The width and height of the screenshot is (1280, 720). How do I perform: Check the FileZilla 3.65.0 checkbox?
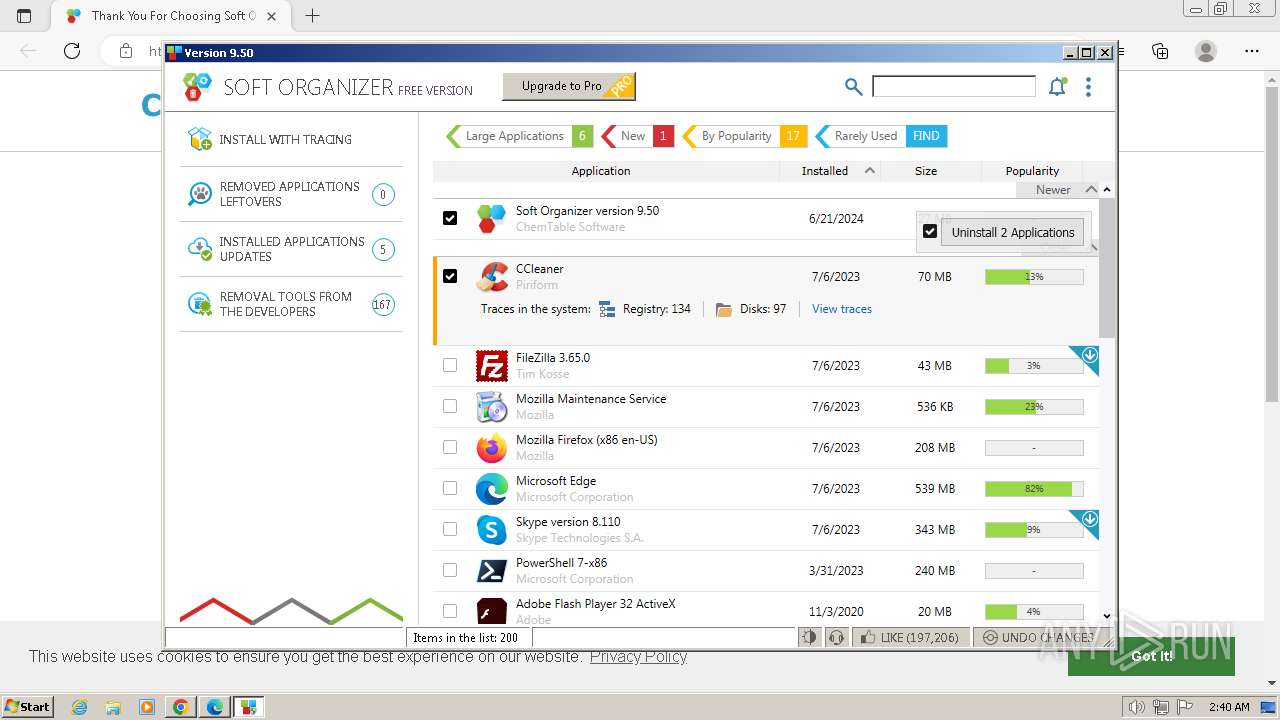tap(450, 365)
